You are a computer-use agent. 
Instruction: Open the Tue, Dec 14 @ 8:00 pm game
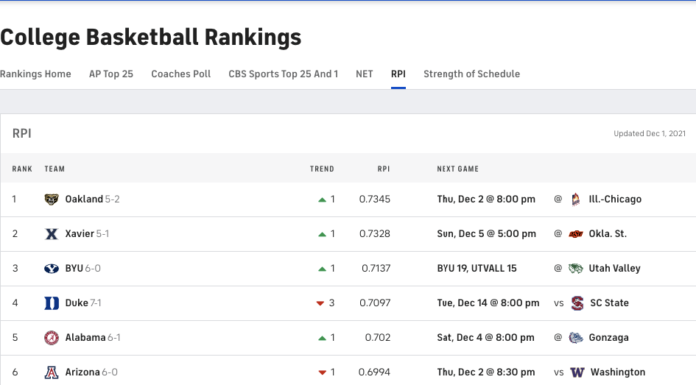click(x=488, y=303)
